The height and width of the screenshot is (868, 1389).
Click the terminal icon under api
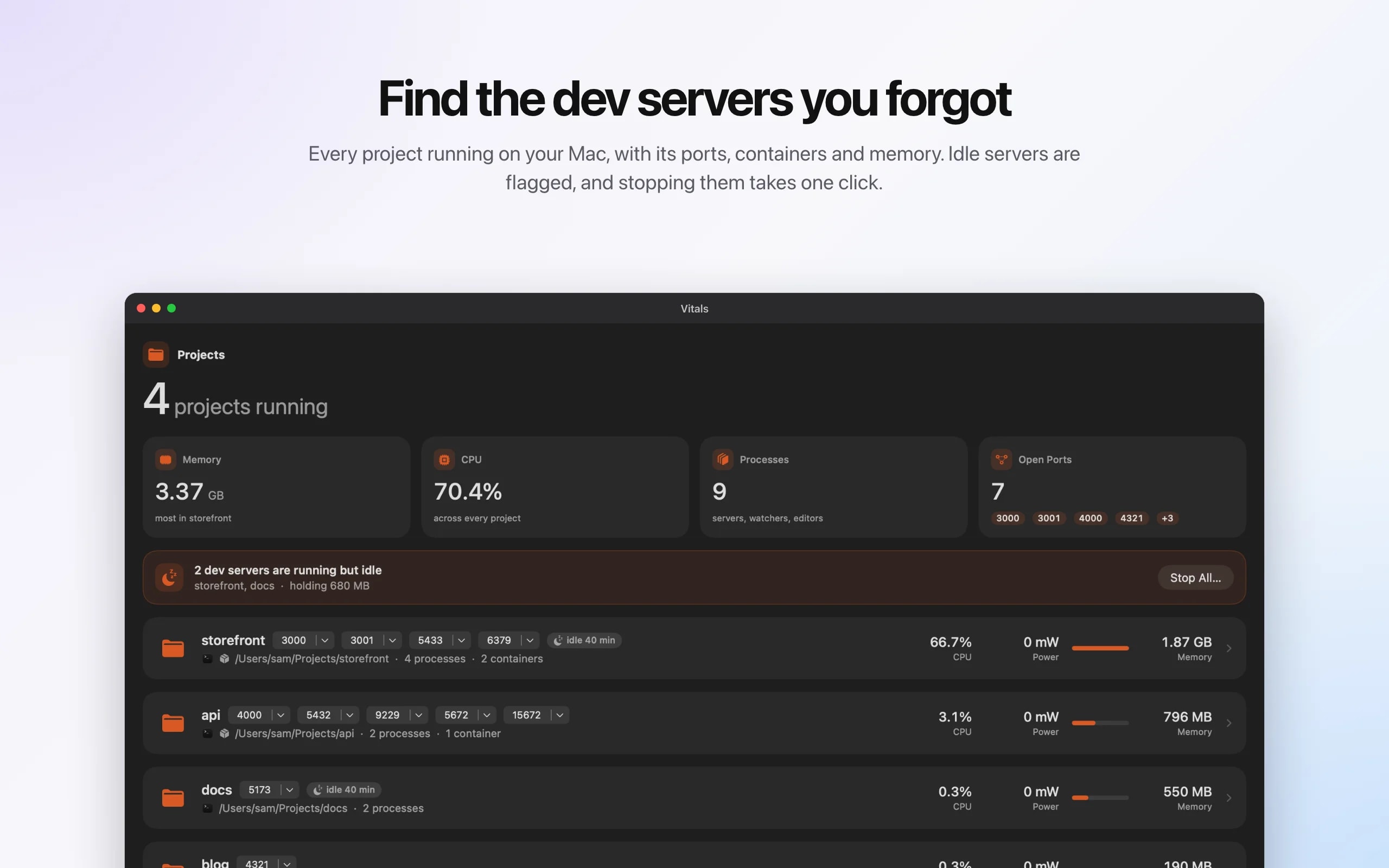(207, 733)
